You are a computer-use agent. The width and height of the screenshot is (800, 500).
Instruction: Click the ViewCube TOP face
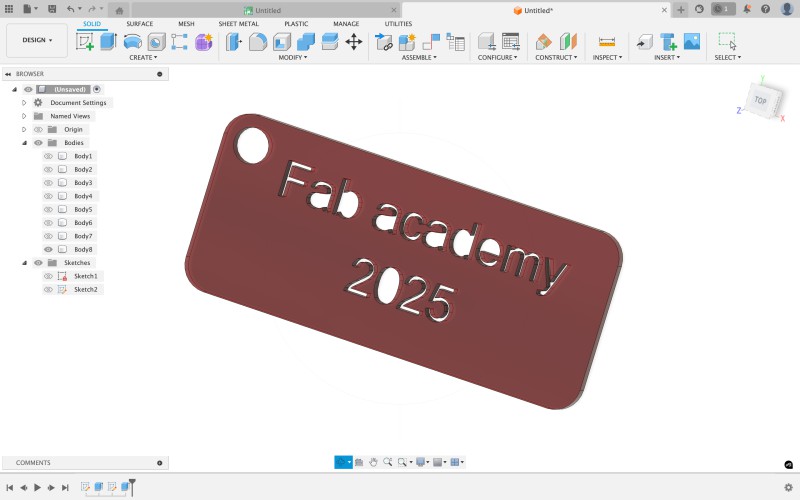[761, 100]
